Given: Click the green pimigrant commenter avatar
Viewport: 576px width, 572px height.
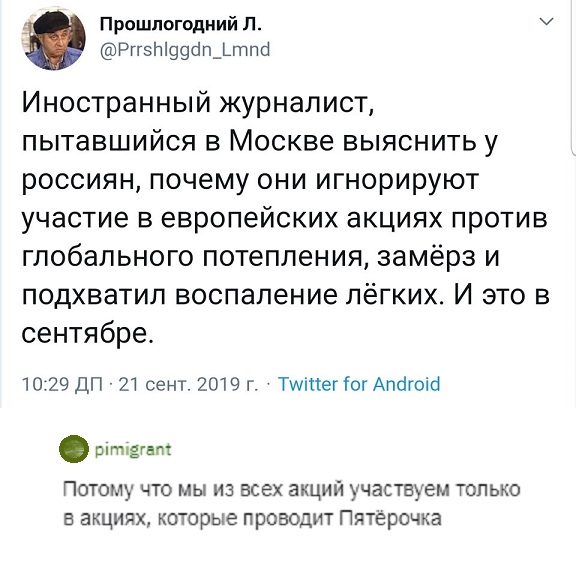Looking at the screenshot, I should tap(74, 448).
